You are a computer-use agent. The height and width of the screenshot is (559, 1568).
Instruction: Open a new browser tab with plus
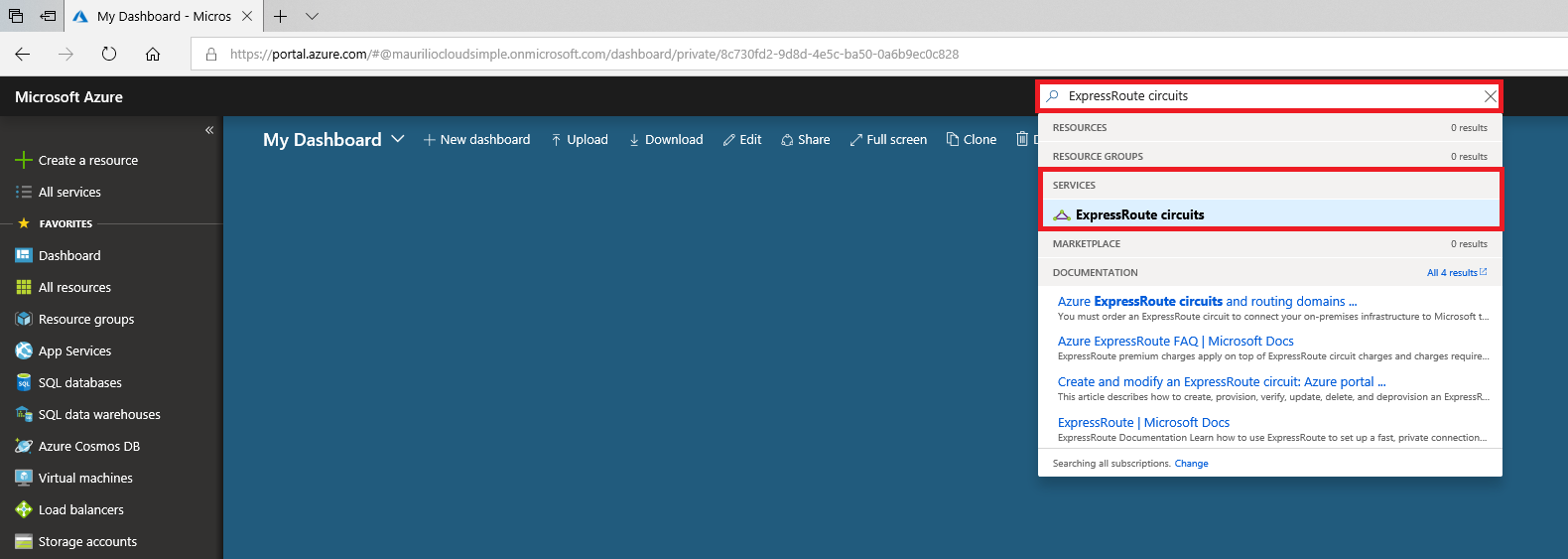[x=281, y=16]
